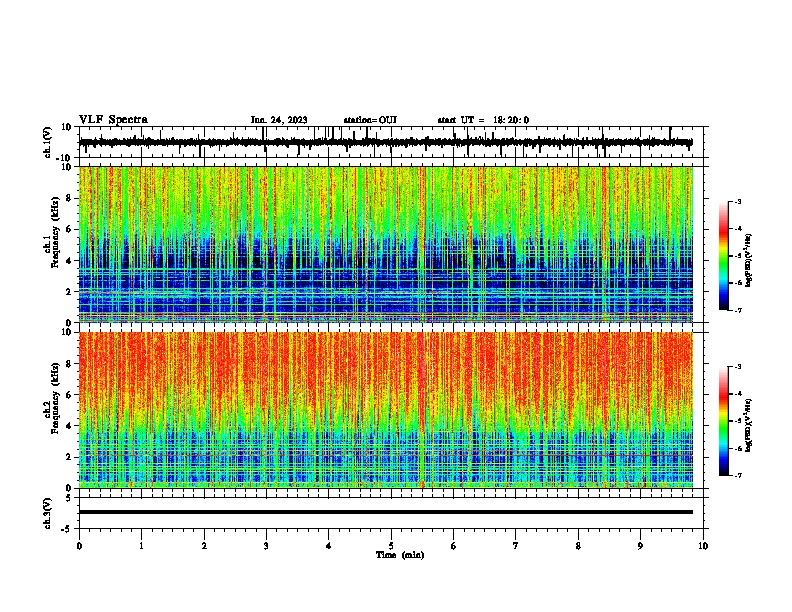792x612 pixels.
Task: Click the '-7' tick on ch.1 color bar
Action: tap(737, 310)
